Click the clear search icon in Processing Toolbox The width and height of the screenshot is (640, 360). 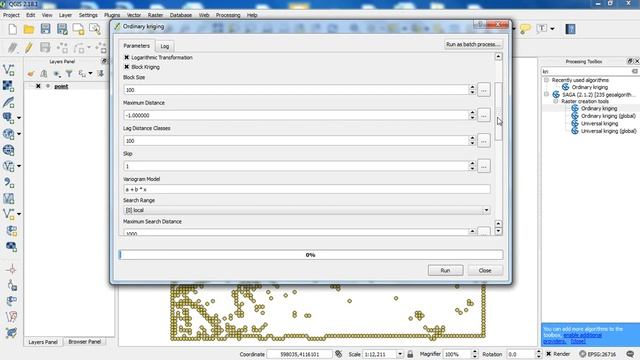pos(634,71)
